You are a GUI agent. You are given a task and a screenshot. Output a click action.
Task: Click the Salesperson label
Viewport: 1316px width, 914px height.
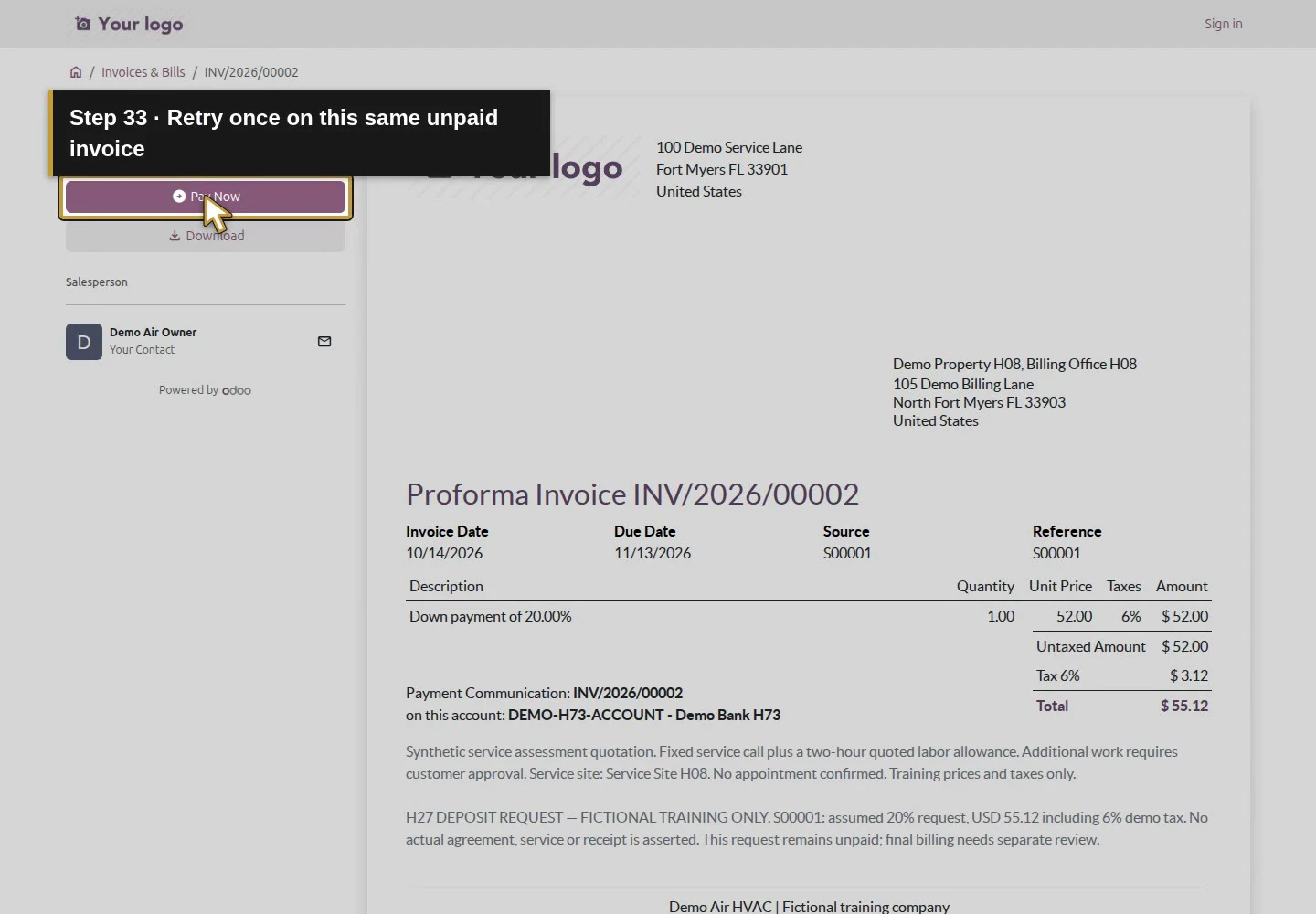point(97,282)
